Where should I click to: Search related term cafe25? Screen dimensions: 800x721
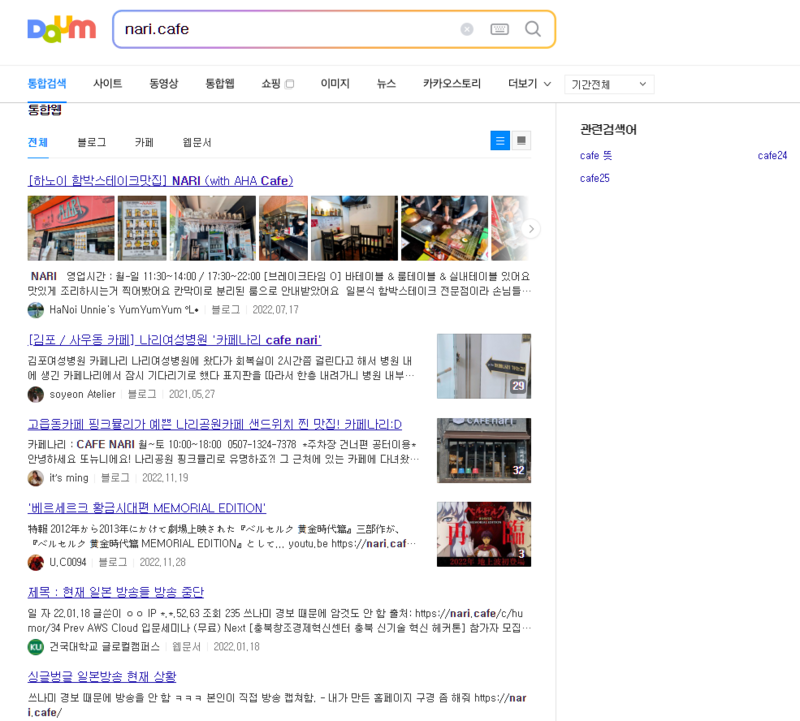click(594, 179)
